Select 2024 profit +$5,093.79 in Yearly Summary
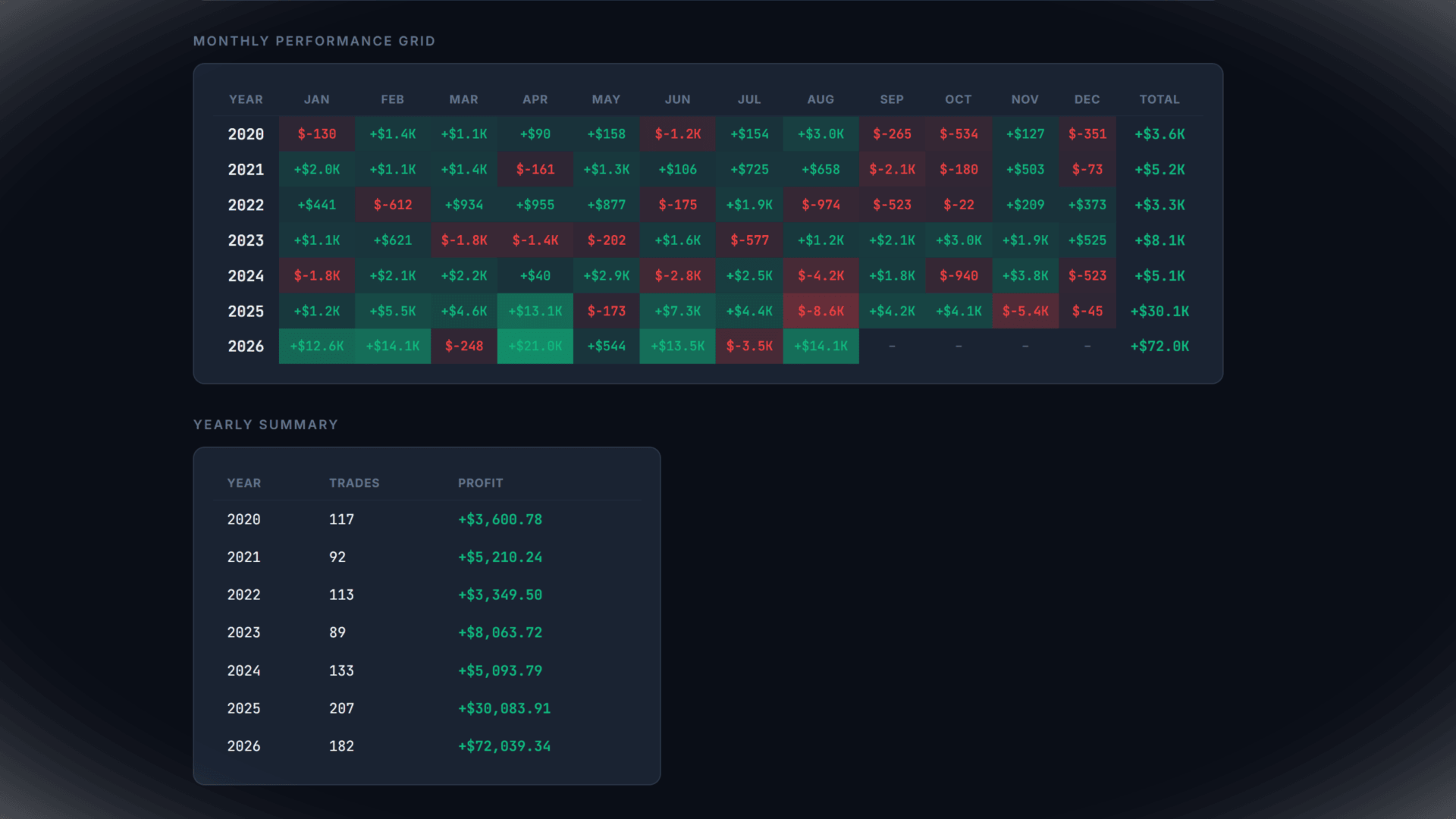 click(x=500, y=671)
